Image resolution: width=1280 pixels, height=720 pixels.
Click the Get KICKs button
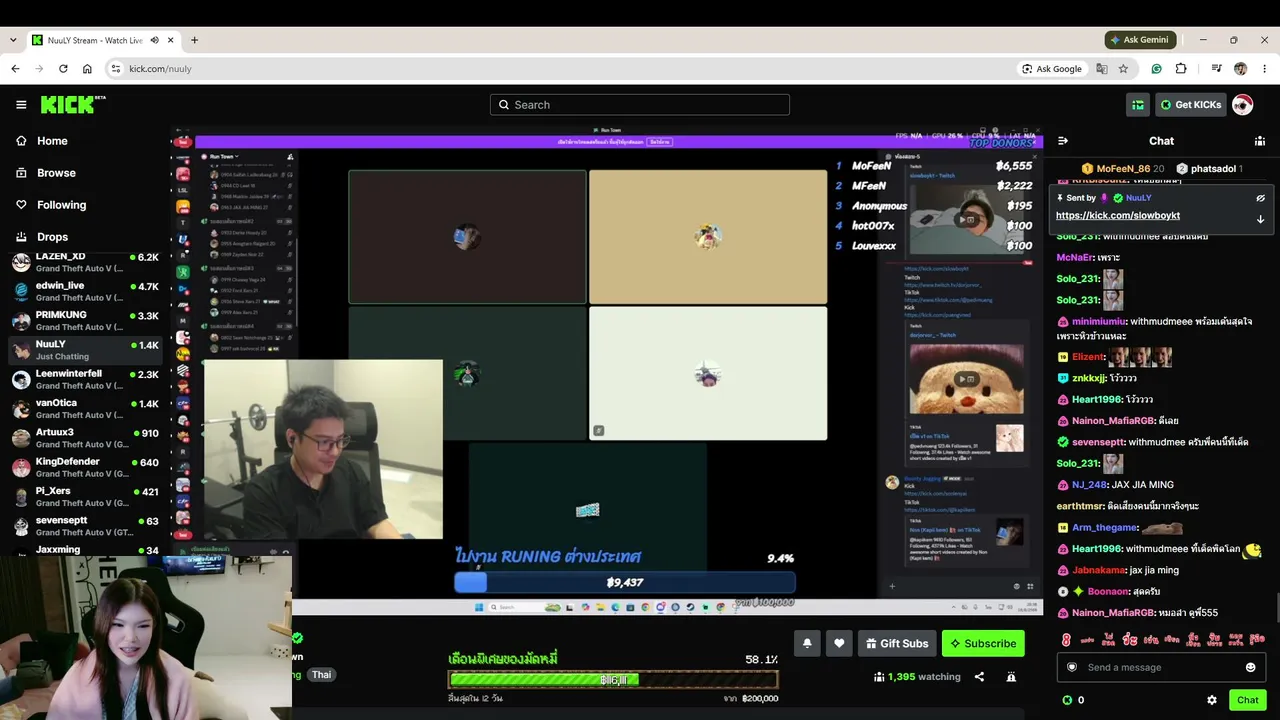tap(1190, 105)
